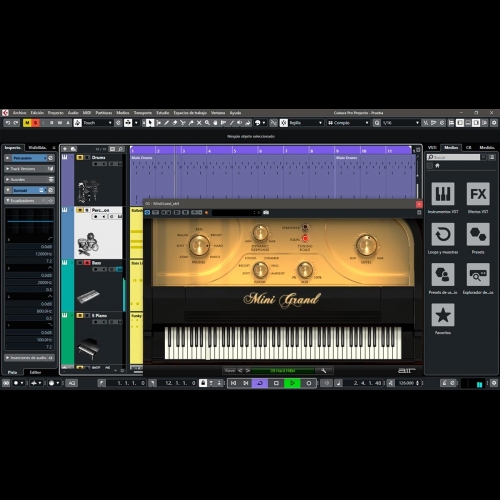This screenshot has width=500, height=500.
Task: Select the Object Selection arrow tool
Action: [x=150, y=123]
